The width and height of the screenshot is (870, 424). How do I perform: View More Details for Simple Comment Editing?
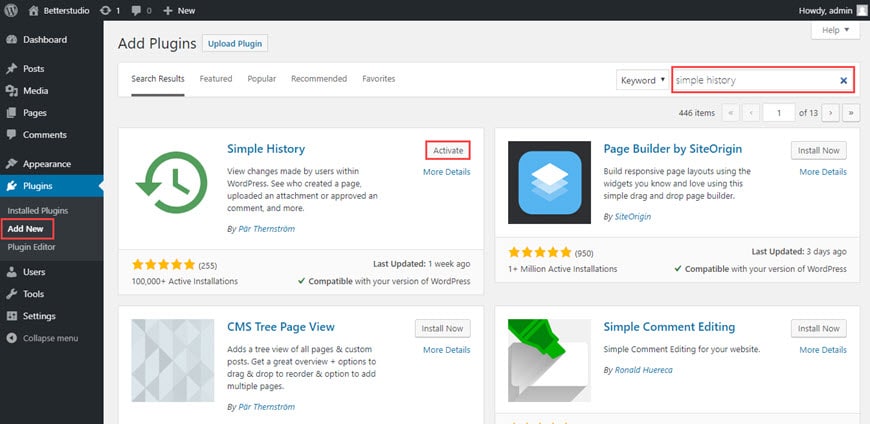click(823, 350)
